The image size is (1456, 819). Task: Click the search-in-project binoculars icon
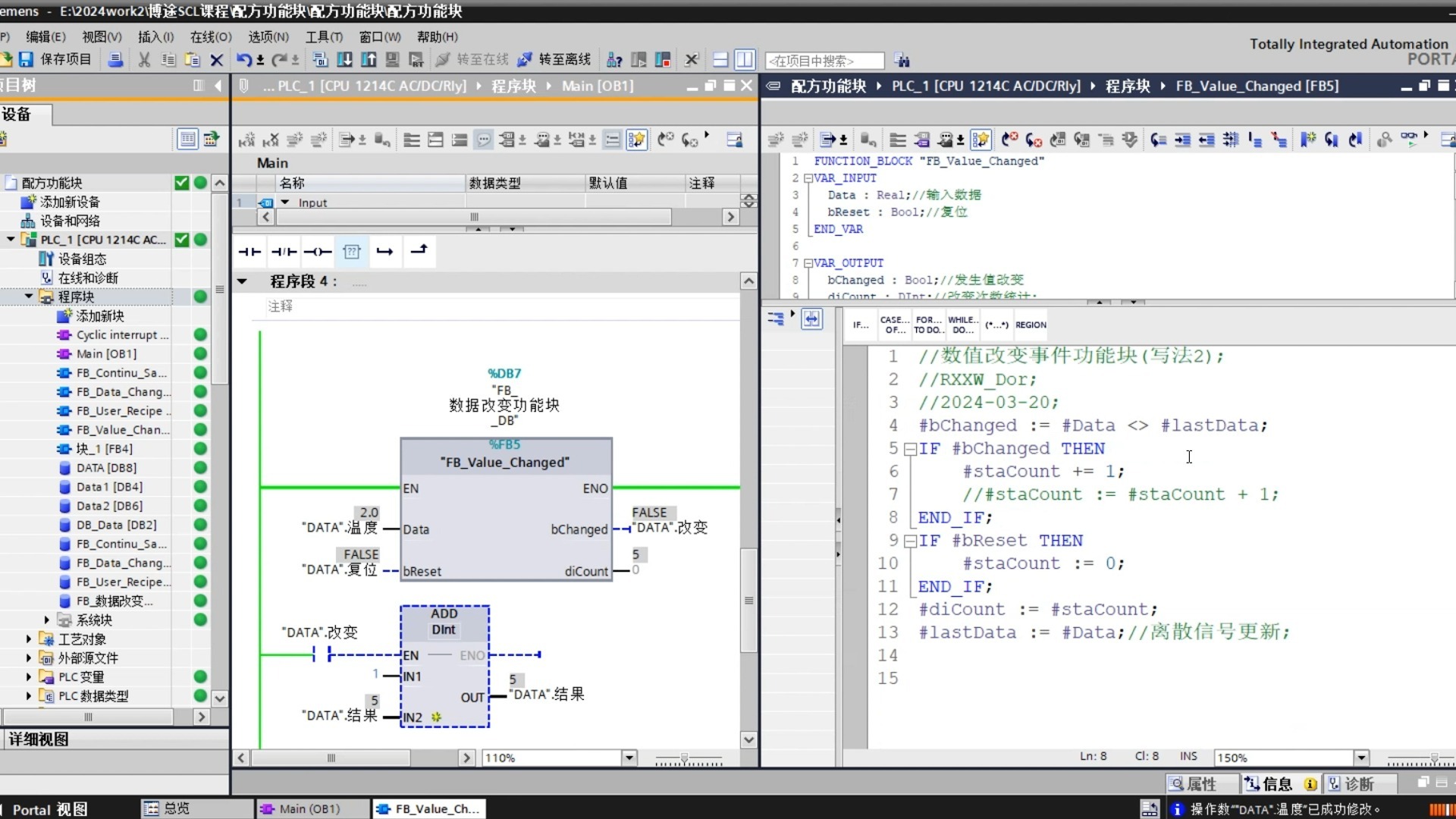902,60
